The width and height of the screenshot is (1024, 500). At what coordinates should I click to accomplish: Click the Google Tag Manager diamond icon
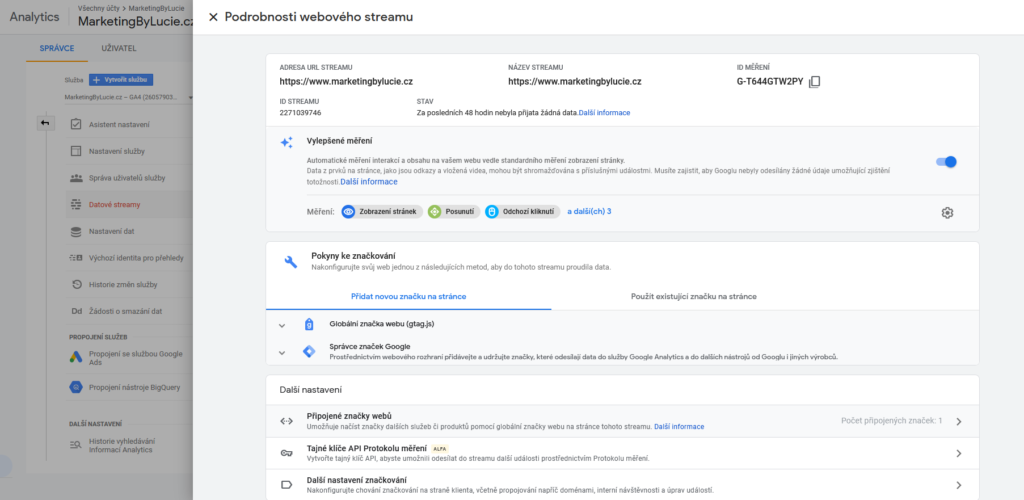pos(309,352)
